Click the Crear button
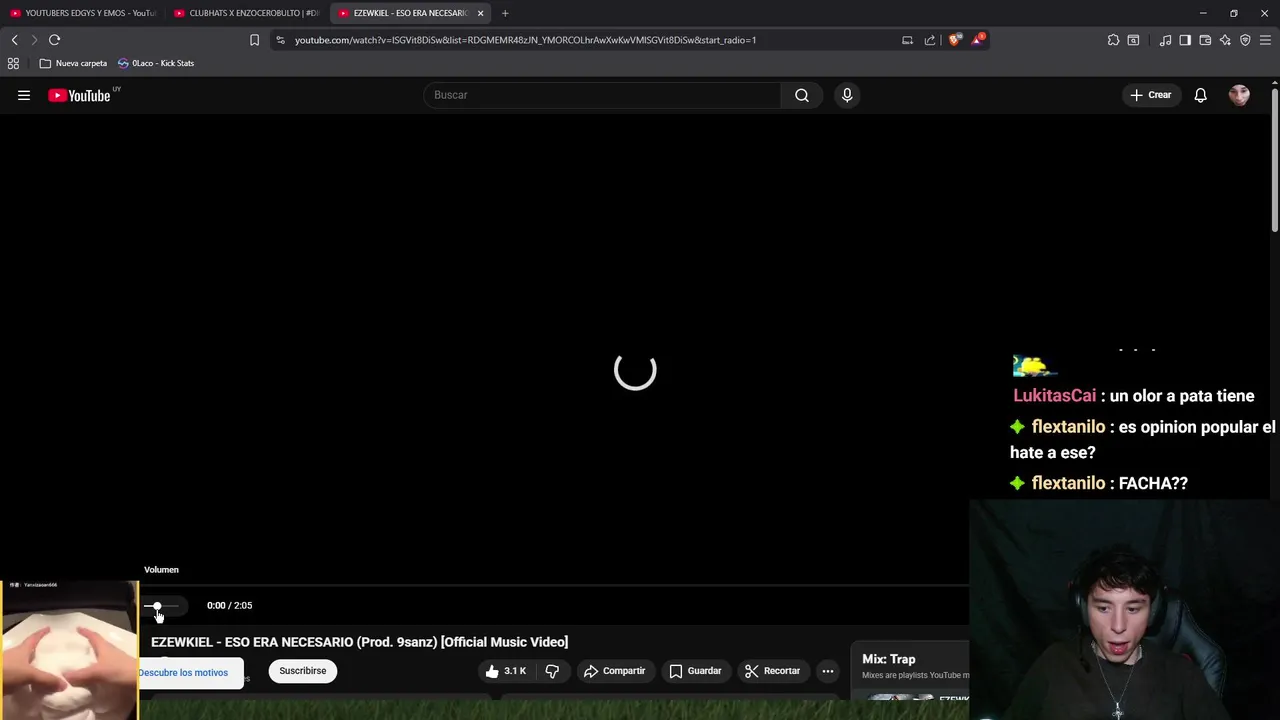Image resolution: width=1280 pixels, height=720 pixels. 1150,95
